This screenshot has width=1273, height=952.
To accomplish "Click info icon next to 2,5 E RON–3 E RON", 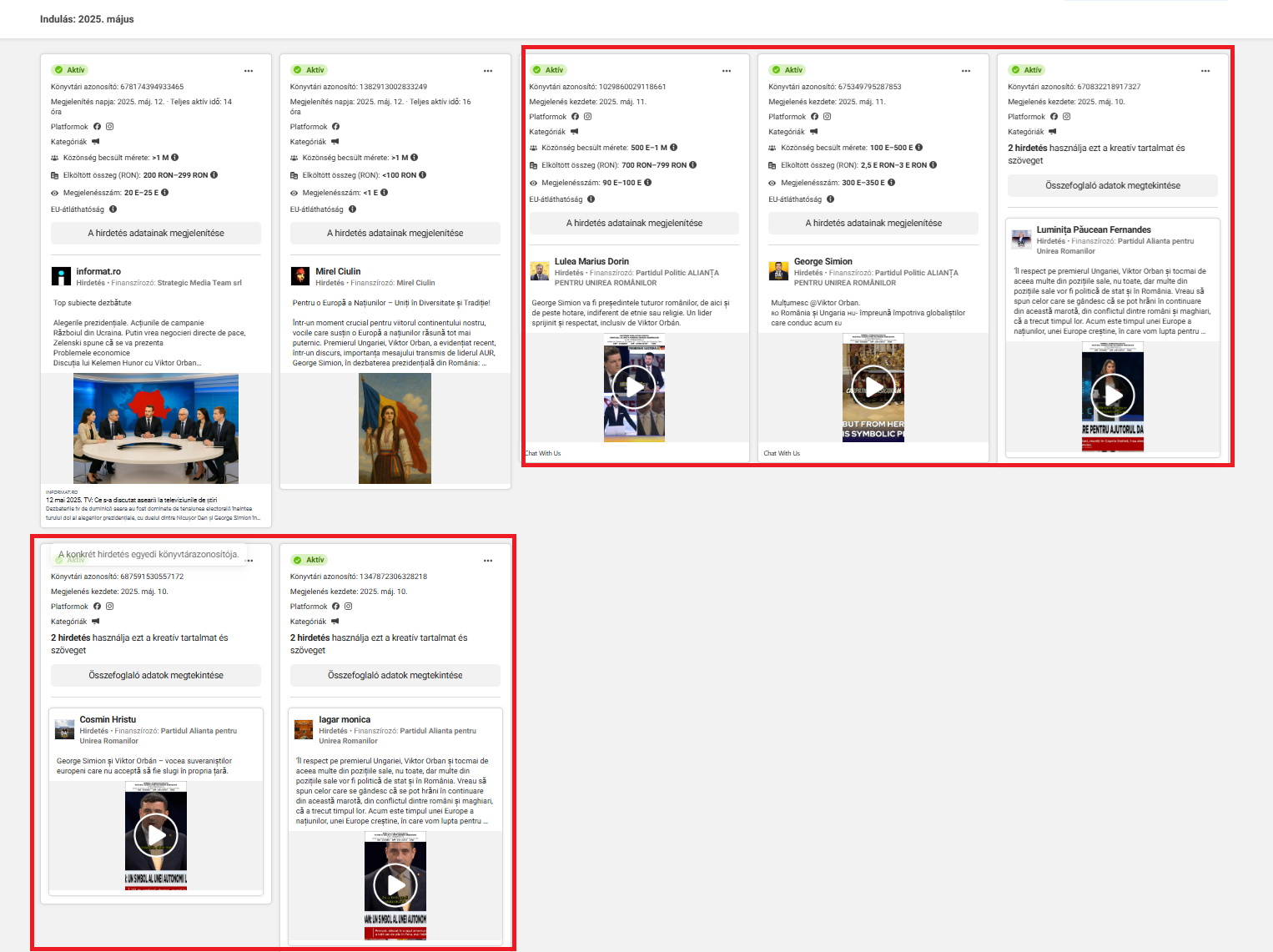I will (x=933, y=164).
